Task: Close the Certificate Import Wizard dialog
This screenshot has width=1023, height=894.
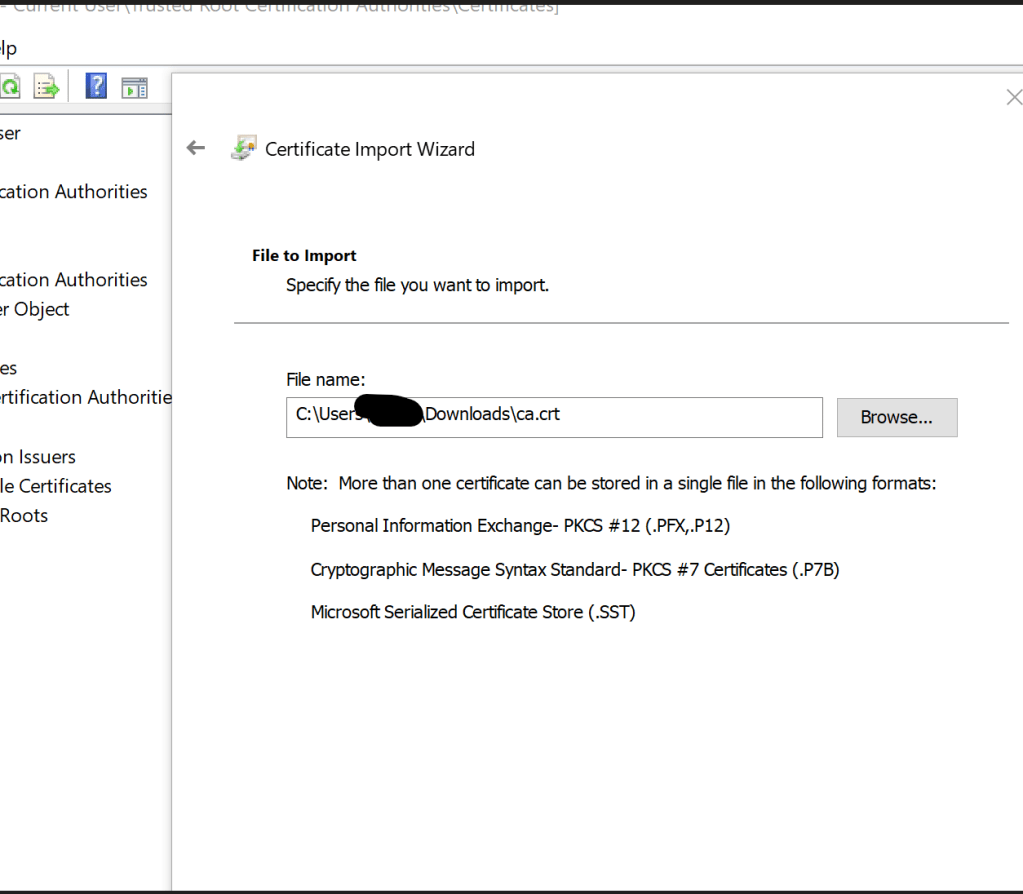Action: coord(1012,97)
